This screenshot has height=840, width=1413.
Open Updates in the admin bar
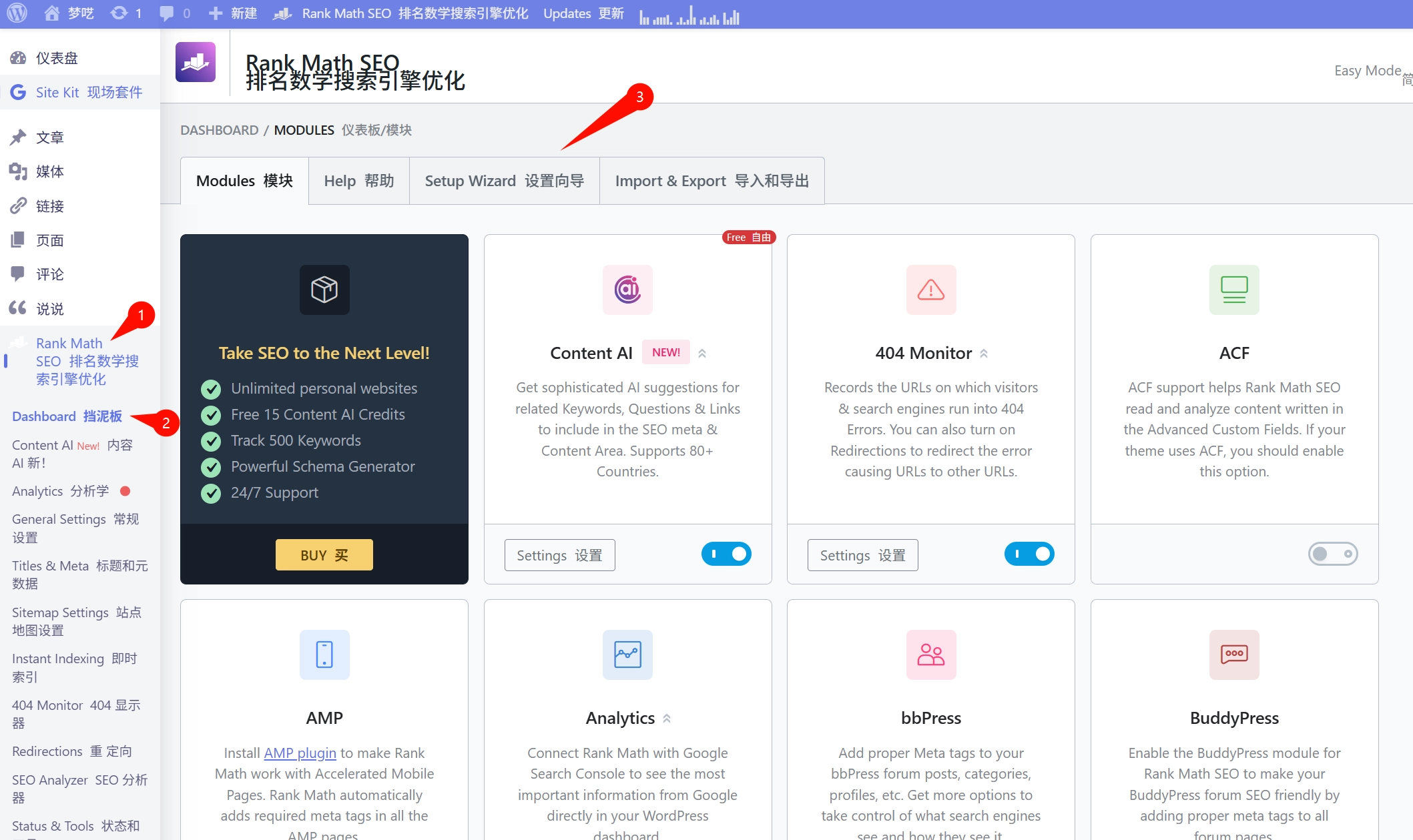583,13
